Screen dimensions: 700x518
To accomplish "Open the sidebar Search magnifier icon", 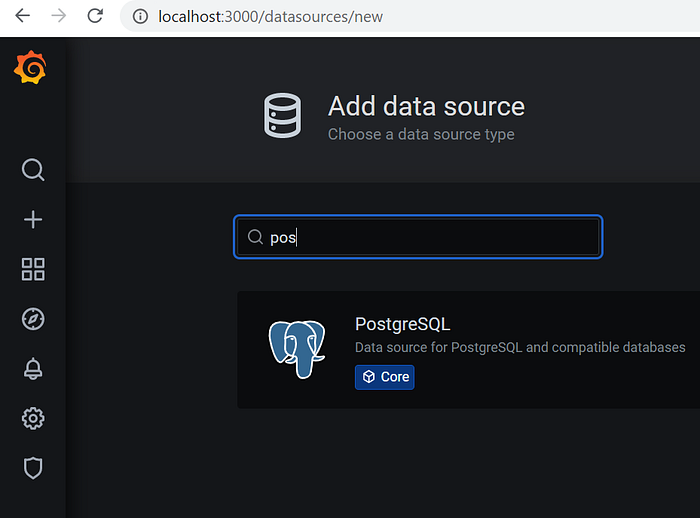I will pyautogui.click(x=33, y=170).
